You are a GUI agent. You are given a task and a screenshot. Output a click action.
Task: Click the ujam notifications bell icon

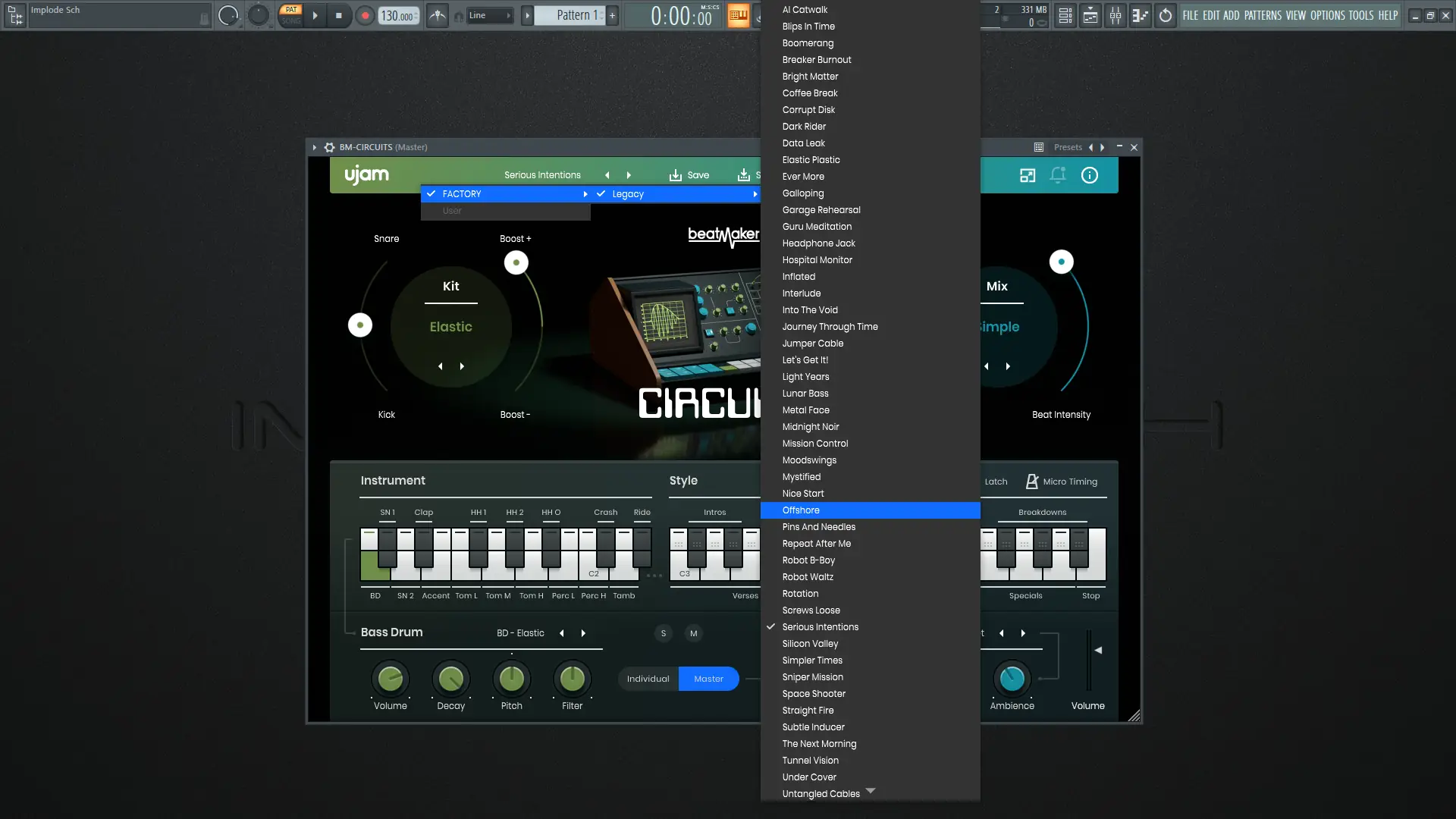click(1058, 175)
